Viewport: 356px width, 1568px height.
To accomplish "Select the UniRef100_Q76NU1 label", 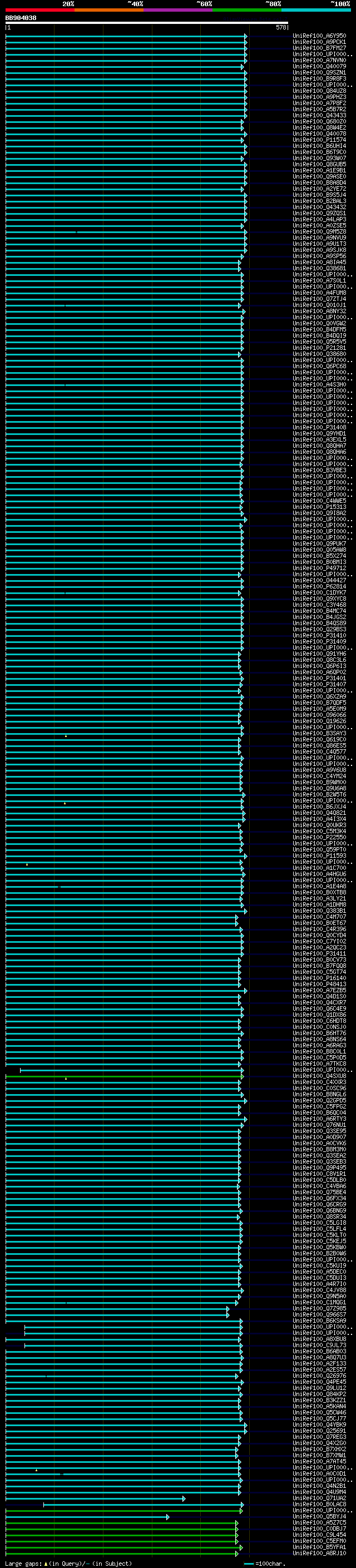I will click(319, 1125).
